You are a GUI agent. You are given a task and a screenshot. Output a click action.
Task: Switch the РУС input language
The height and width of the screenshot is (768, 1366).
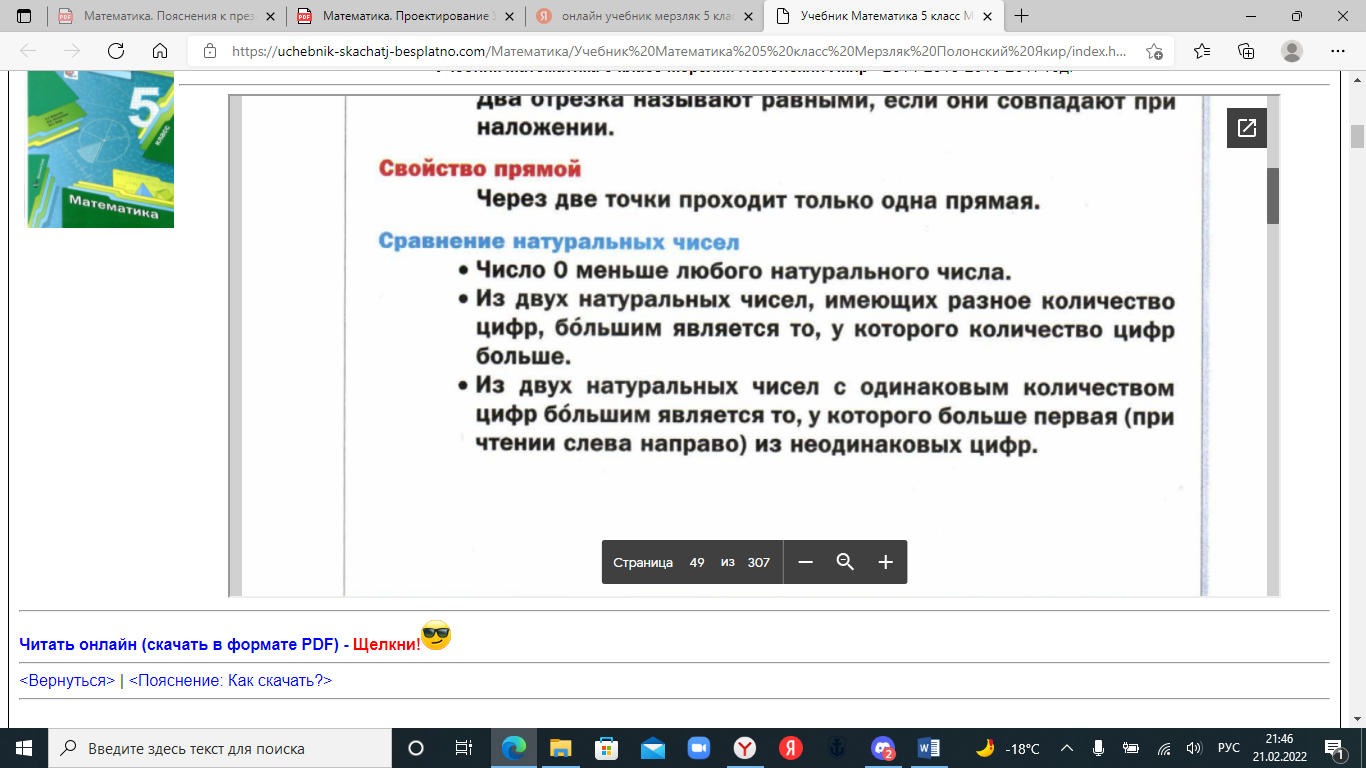tap(1228, 748)
